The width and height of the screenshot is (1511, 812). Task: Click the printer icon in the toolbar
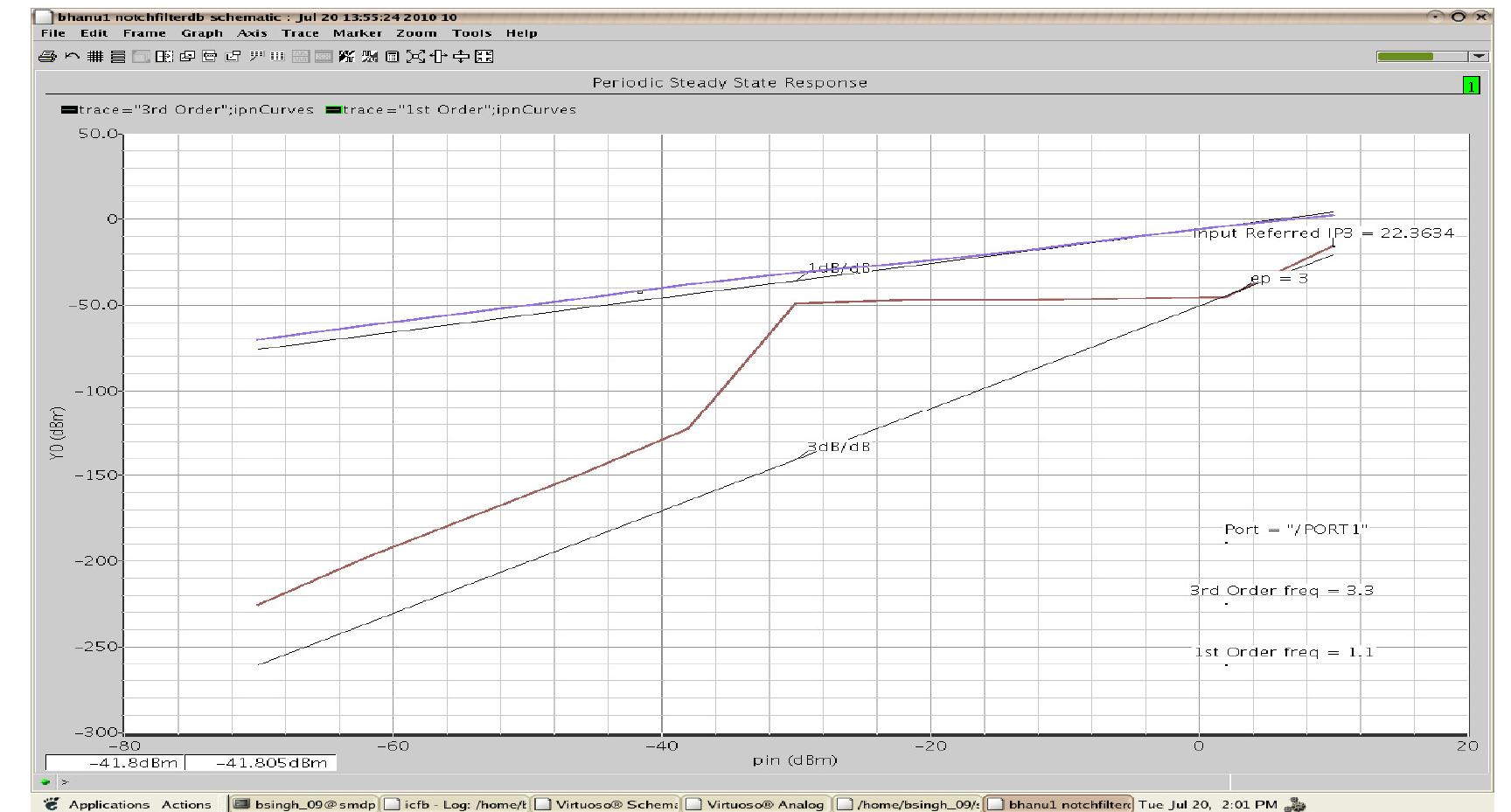[x=47, y=57]
